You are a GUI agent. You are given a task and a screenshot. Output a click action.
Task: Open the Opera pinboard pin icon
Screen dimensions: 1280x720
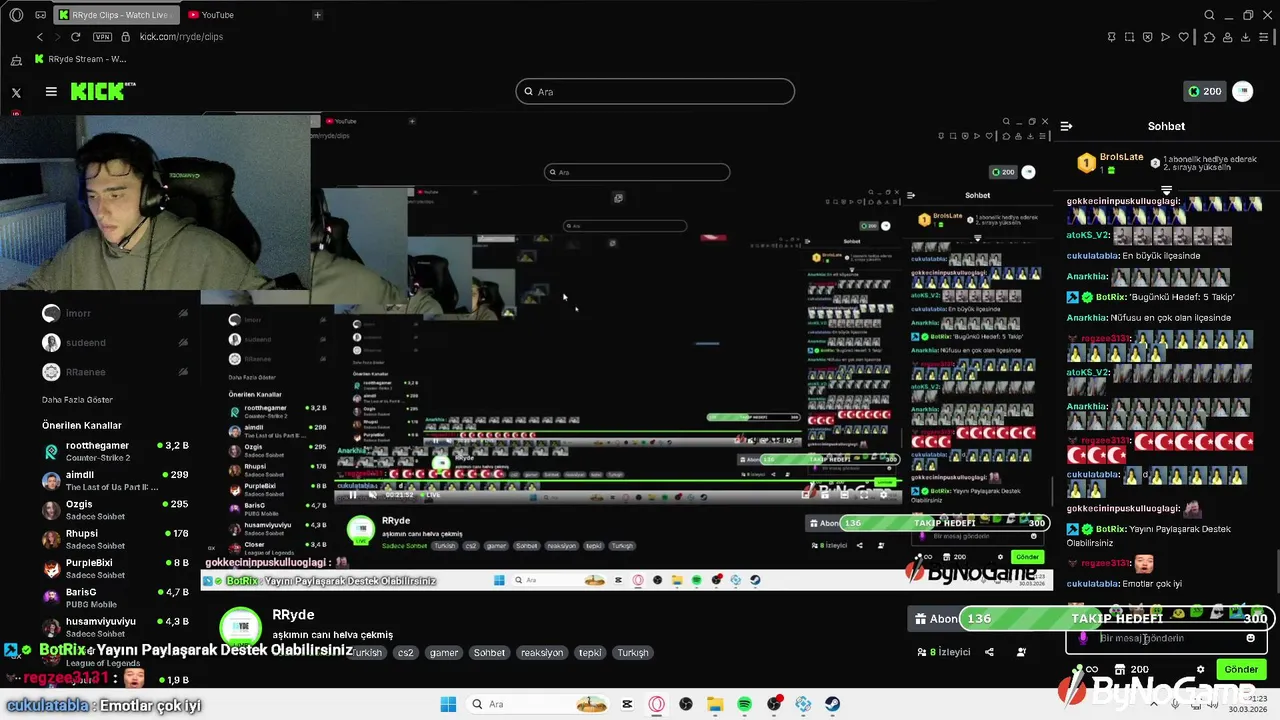1112,37
